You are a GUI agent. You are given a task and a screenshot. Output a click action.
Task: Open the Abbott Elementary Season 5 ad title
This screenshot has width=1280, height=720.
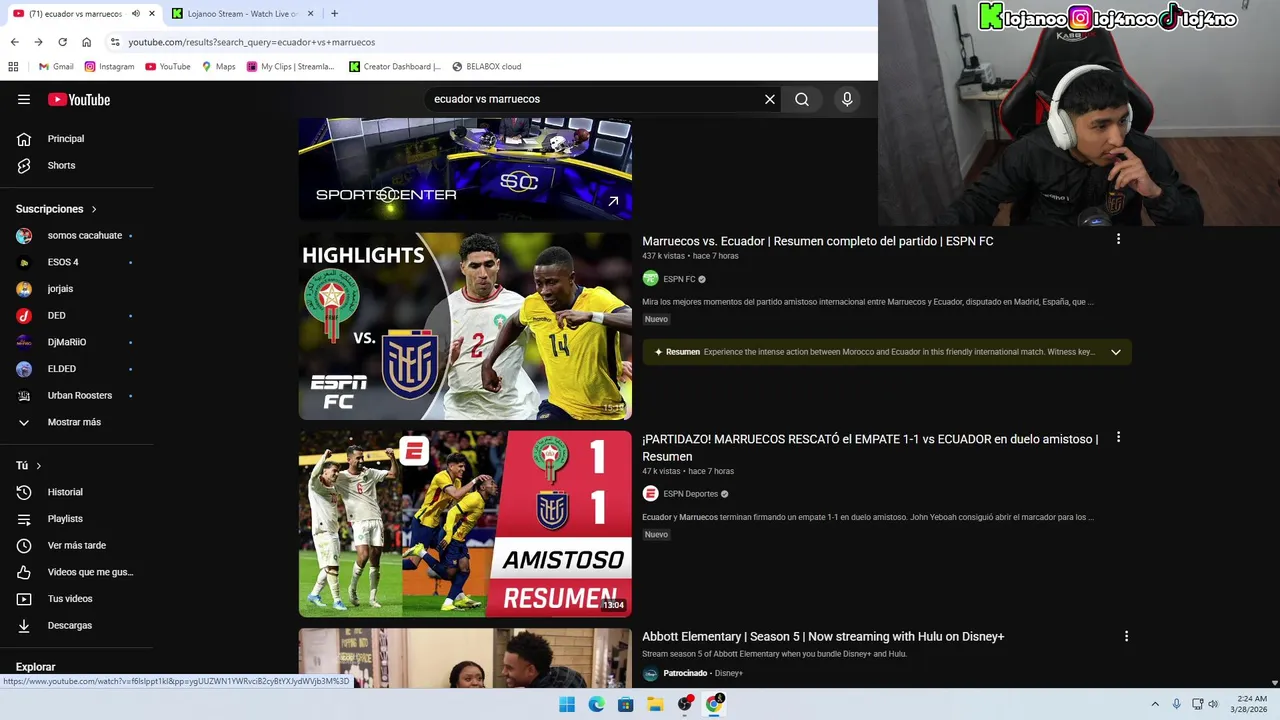point(823,636)
